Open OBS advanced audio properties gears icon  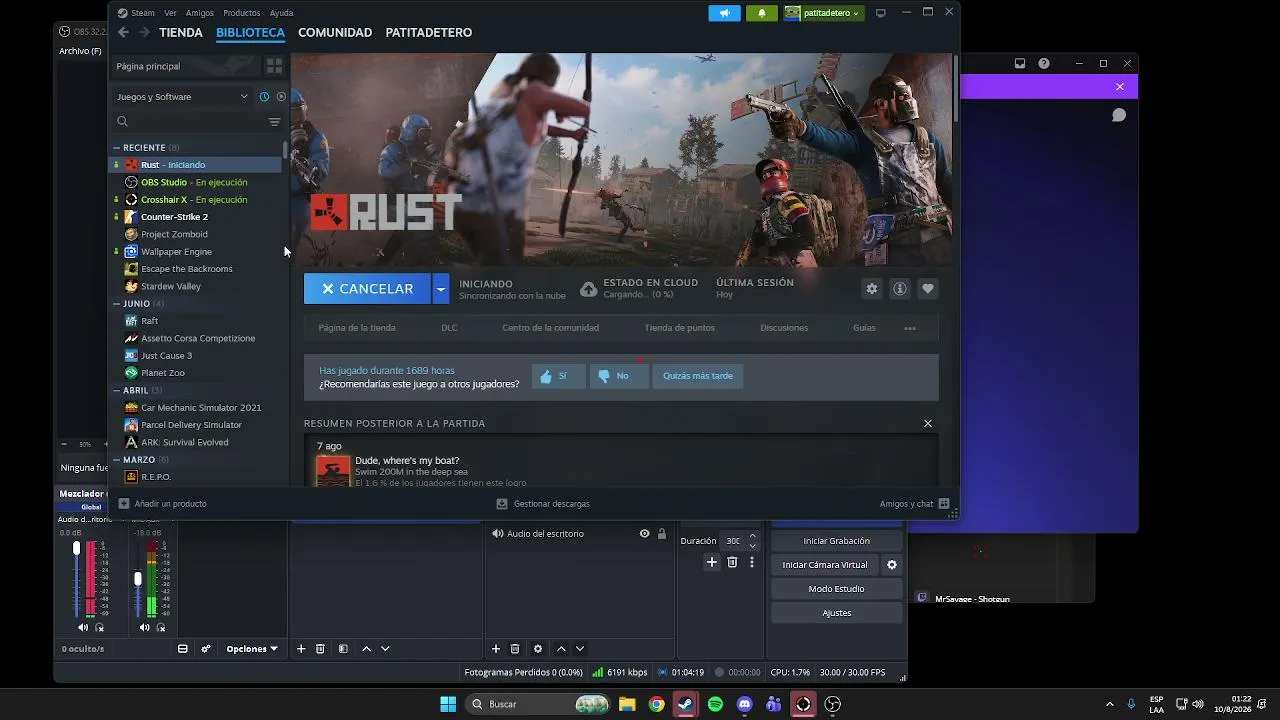[206, 649]
